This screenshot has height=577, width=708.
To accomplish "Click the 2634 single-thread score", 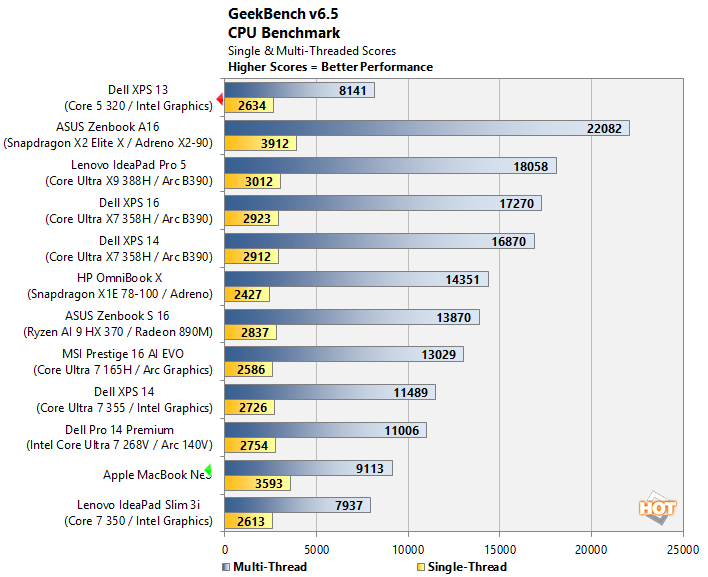I will coord(252,106).
